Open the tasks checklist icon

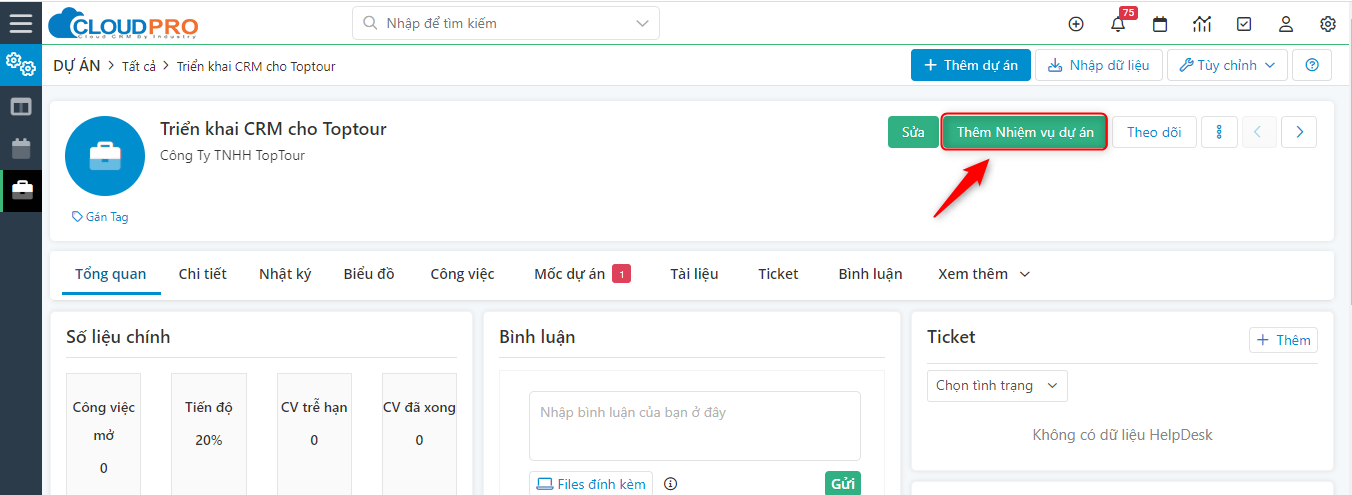pos(1244,24)
